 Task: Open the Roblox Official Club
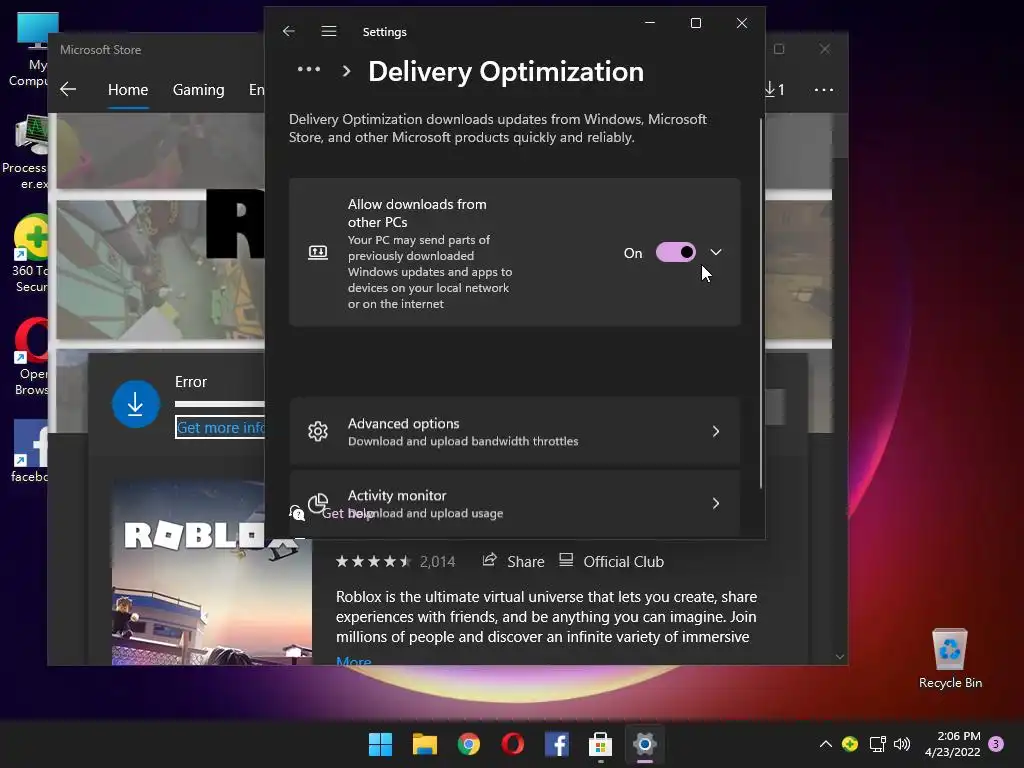point(612,562)
